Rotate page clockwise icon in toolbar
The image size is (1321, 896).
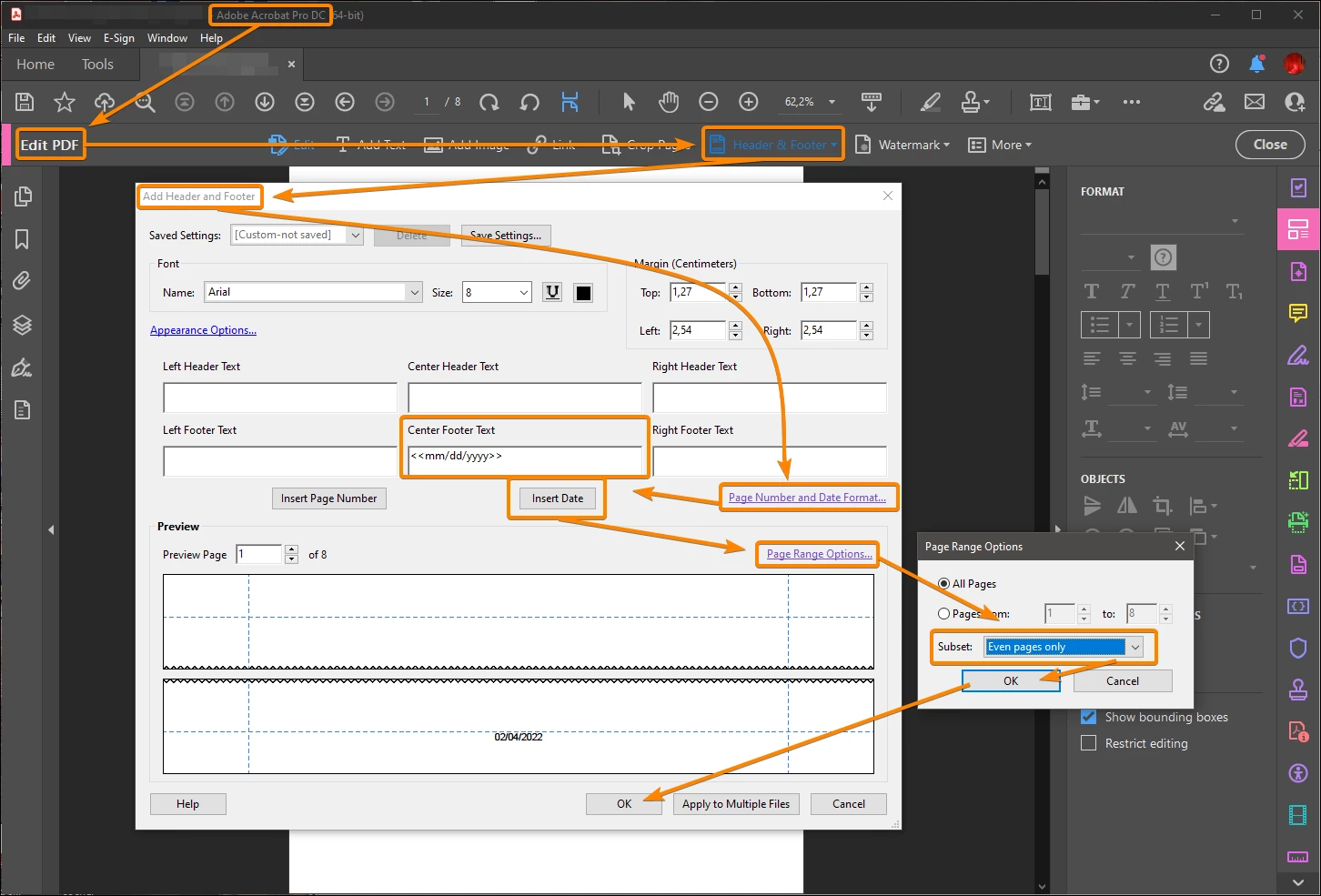[x=489, y=102]
